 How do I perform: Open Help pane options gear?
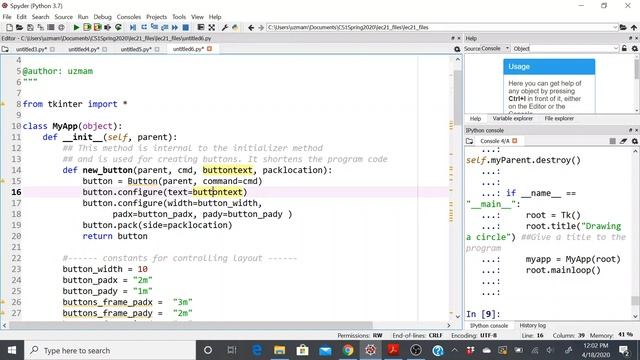(x=635, y=49)
